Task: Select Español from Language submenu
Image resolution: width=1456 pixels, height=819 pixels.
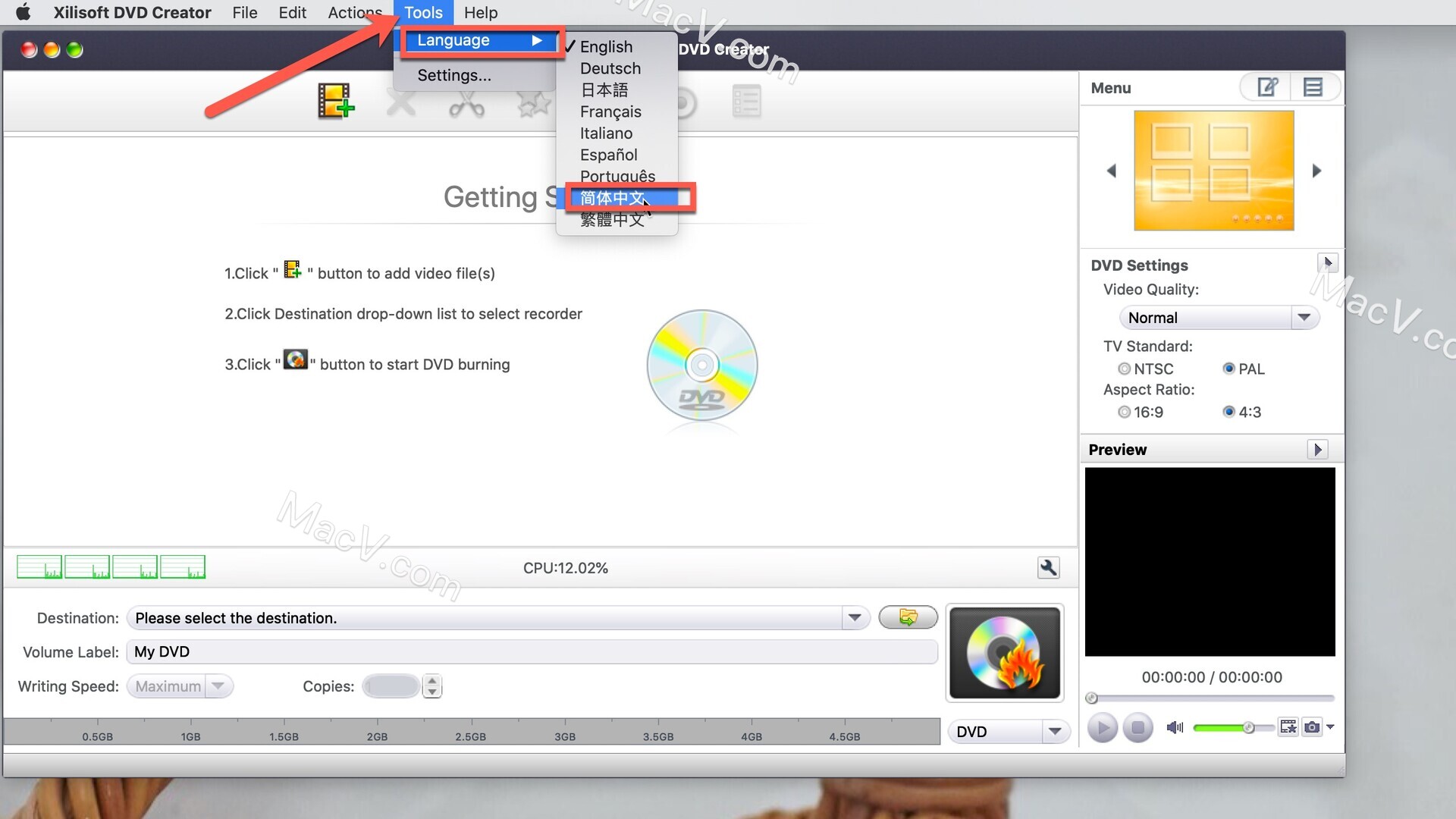Action: 609,154
